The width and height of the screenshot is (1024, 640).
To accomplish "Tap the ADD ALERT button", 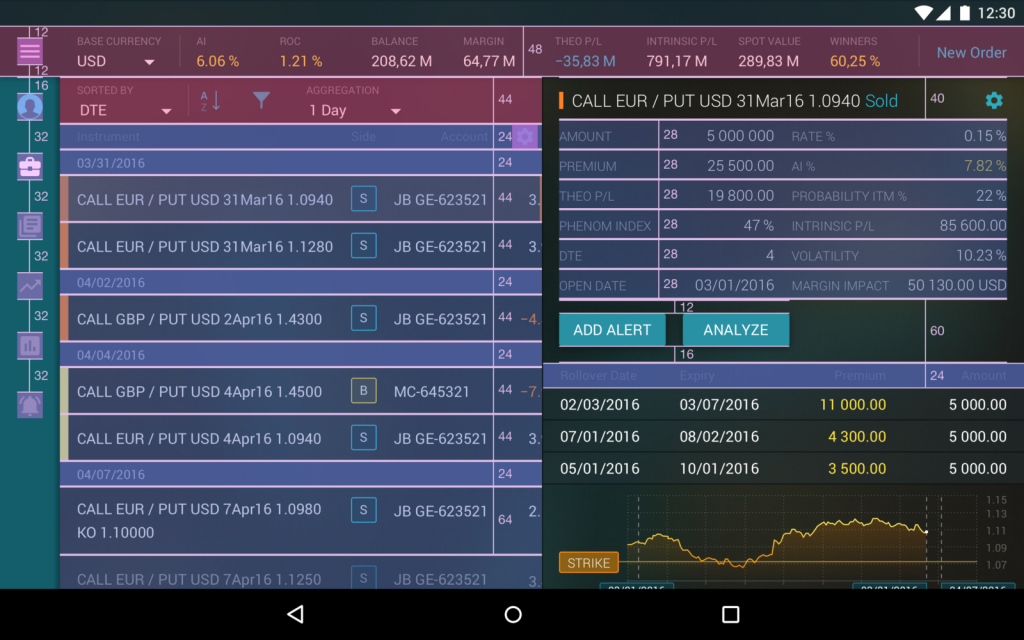I will (x=612, y=328).
